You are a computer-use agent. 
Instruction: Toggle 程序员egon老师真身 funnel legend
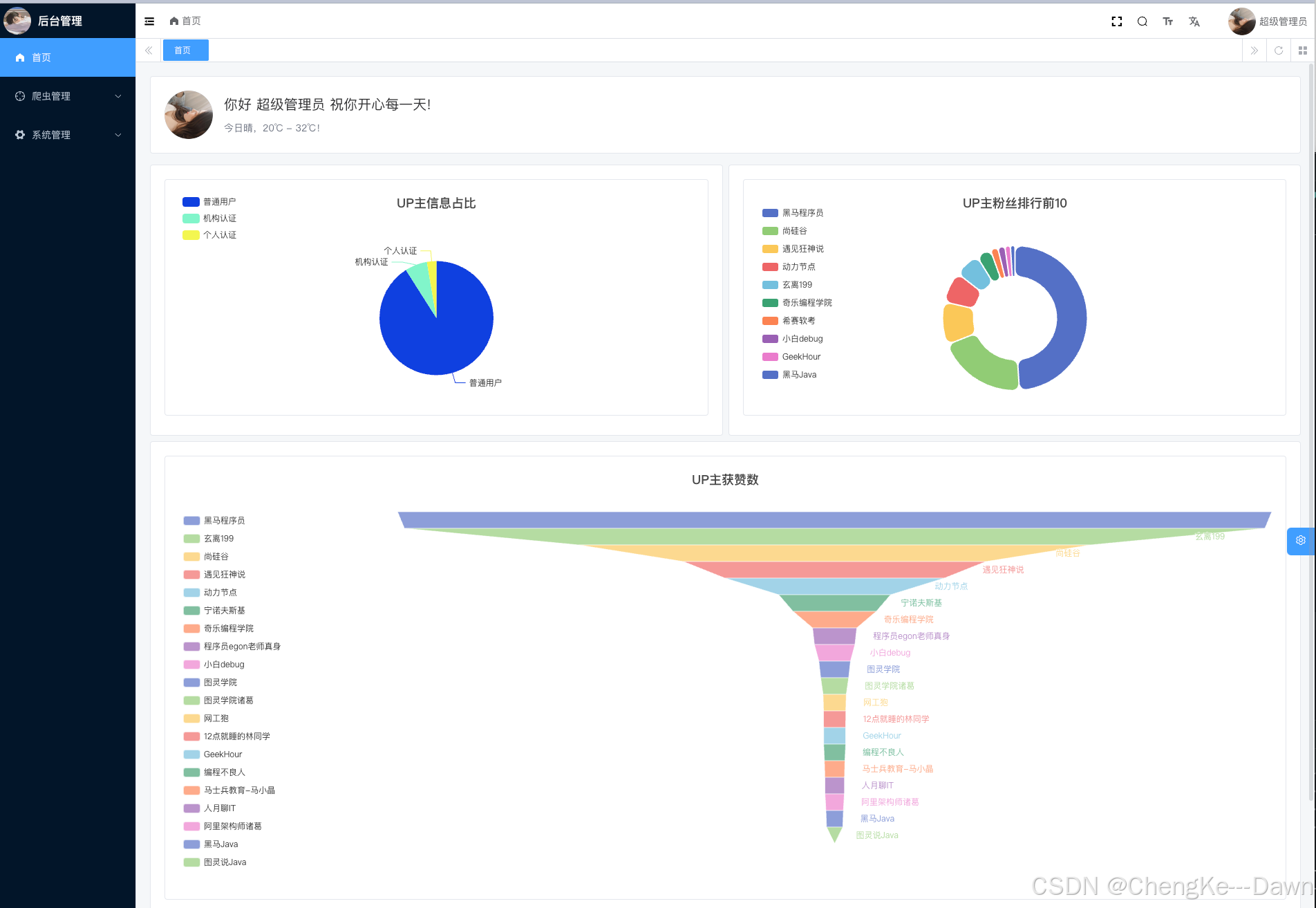tap(232, 647)
